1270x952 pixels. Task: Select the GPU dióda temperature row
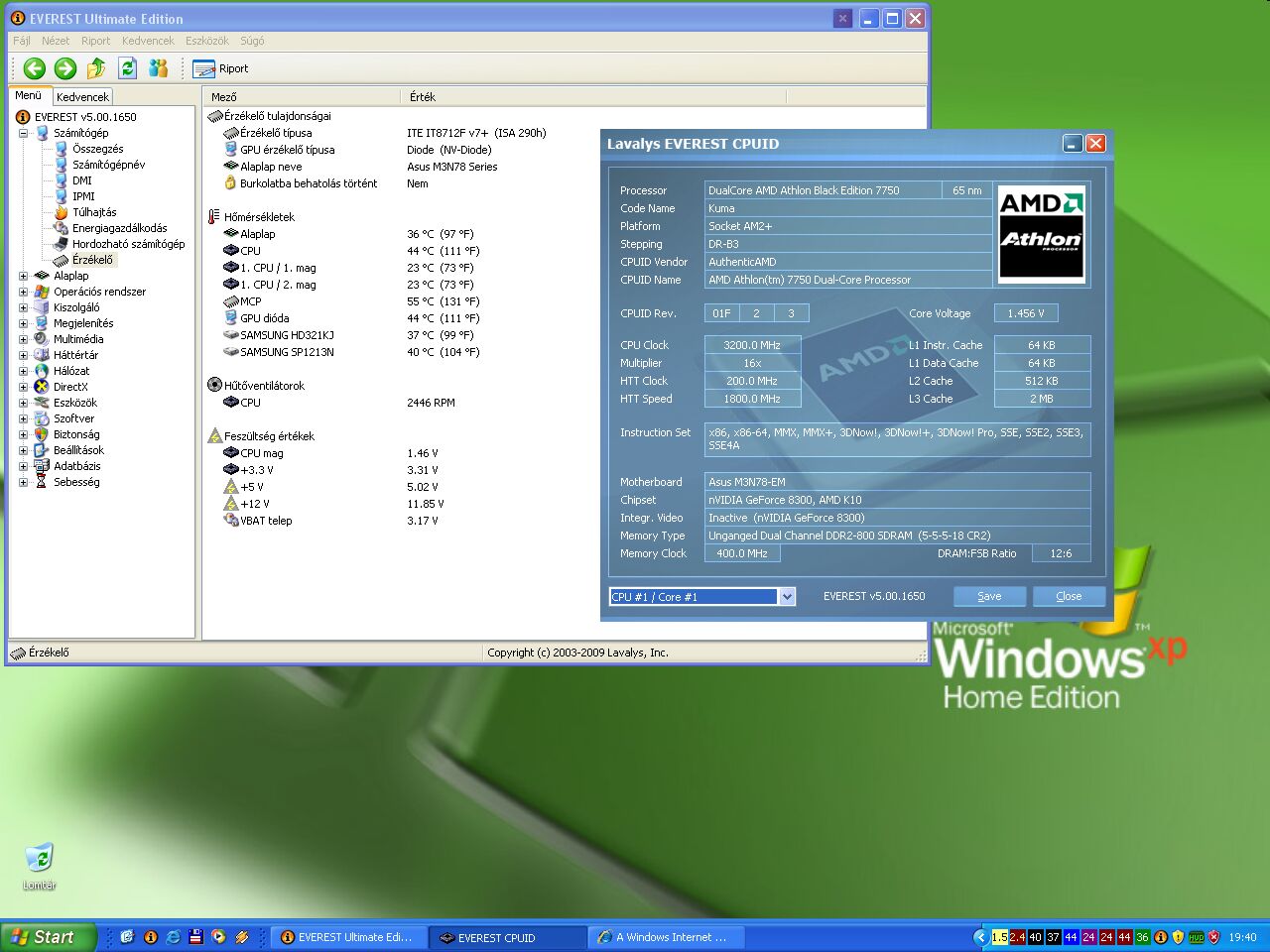[566, 318]
